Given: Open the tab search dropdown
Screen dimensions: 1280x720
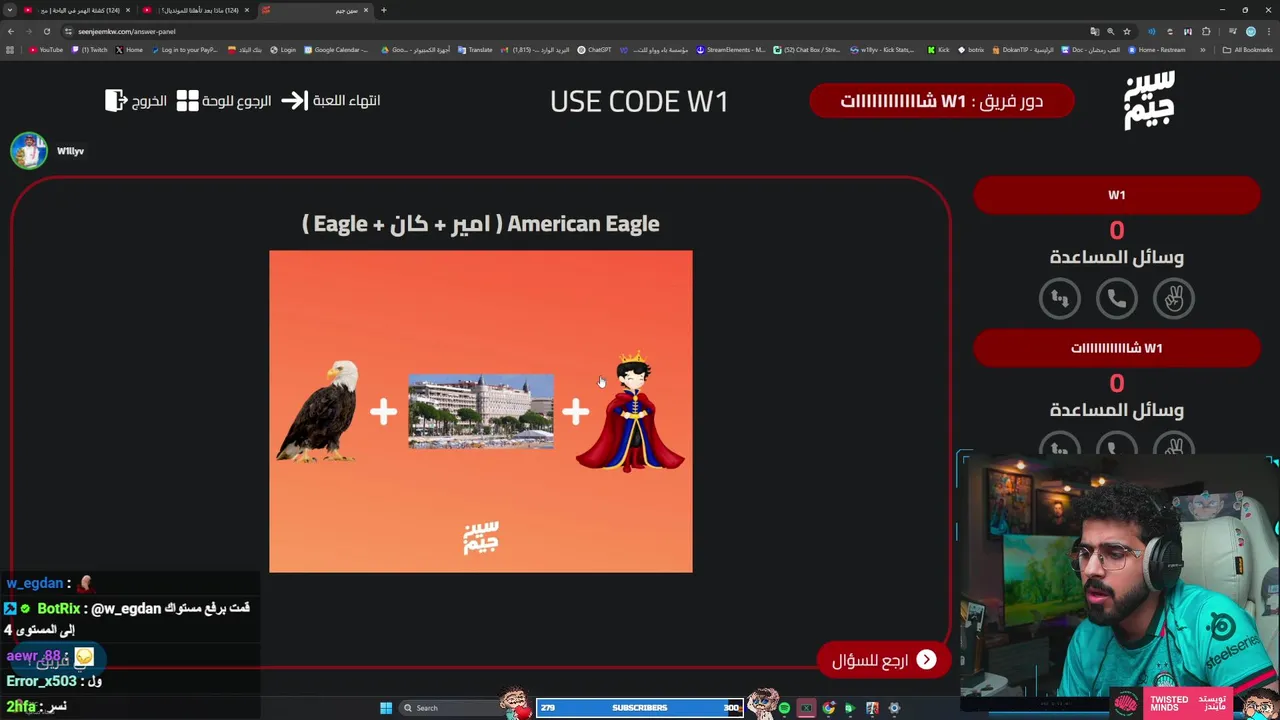Looking at the screenshot, I should click(x=10, y=10).
